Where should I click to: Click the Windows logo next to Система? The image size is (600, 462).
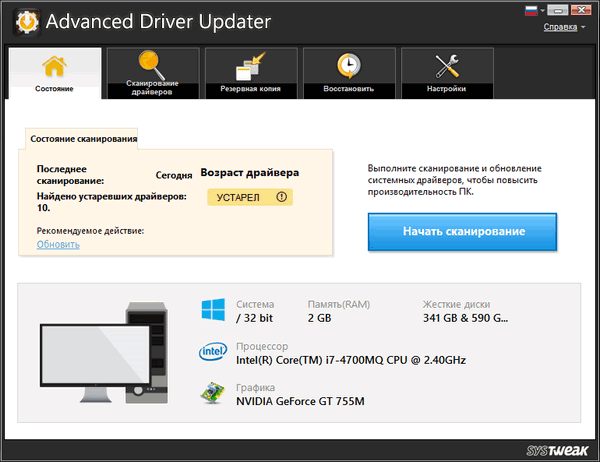[213, 309]
